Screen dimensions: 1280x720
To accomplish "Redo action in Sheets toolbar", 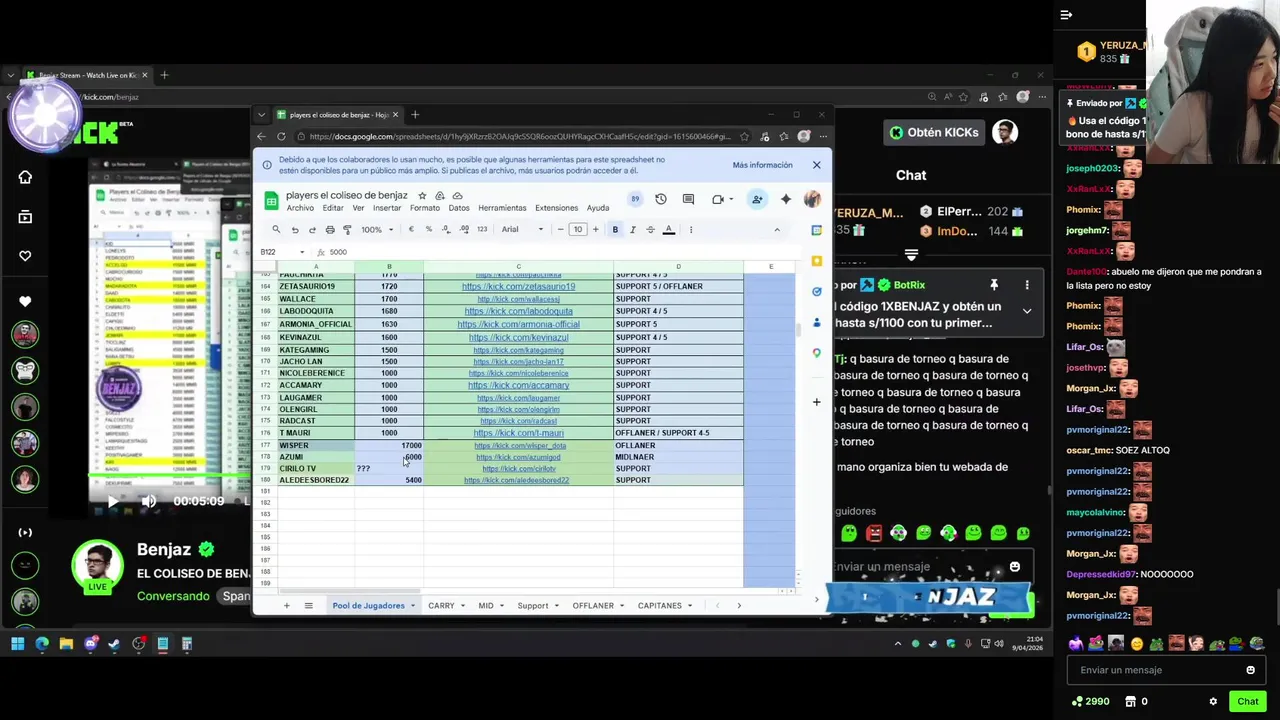I will point(312,230).
